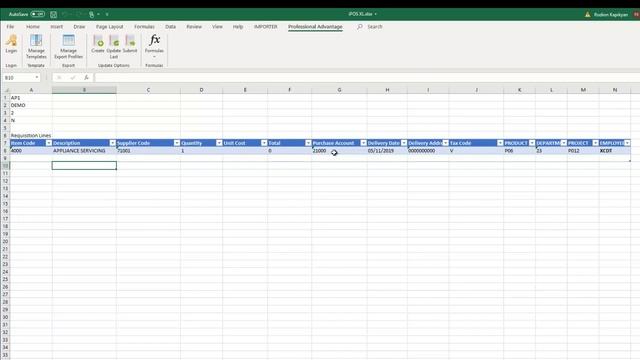
Task: Click the Search box in ribbon
Action: [x=375, y=27]
